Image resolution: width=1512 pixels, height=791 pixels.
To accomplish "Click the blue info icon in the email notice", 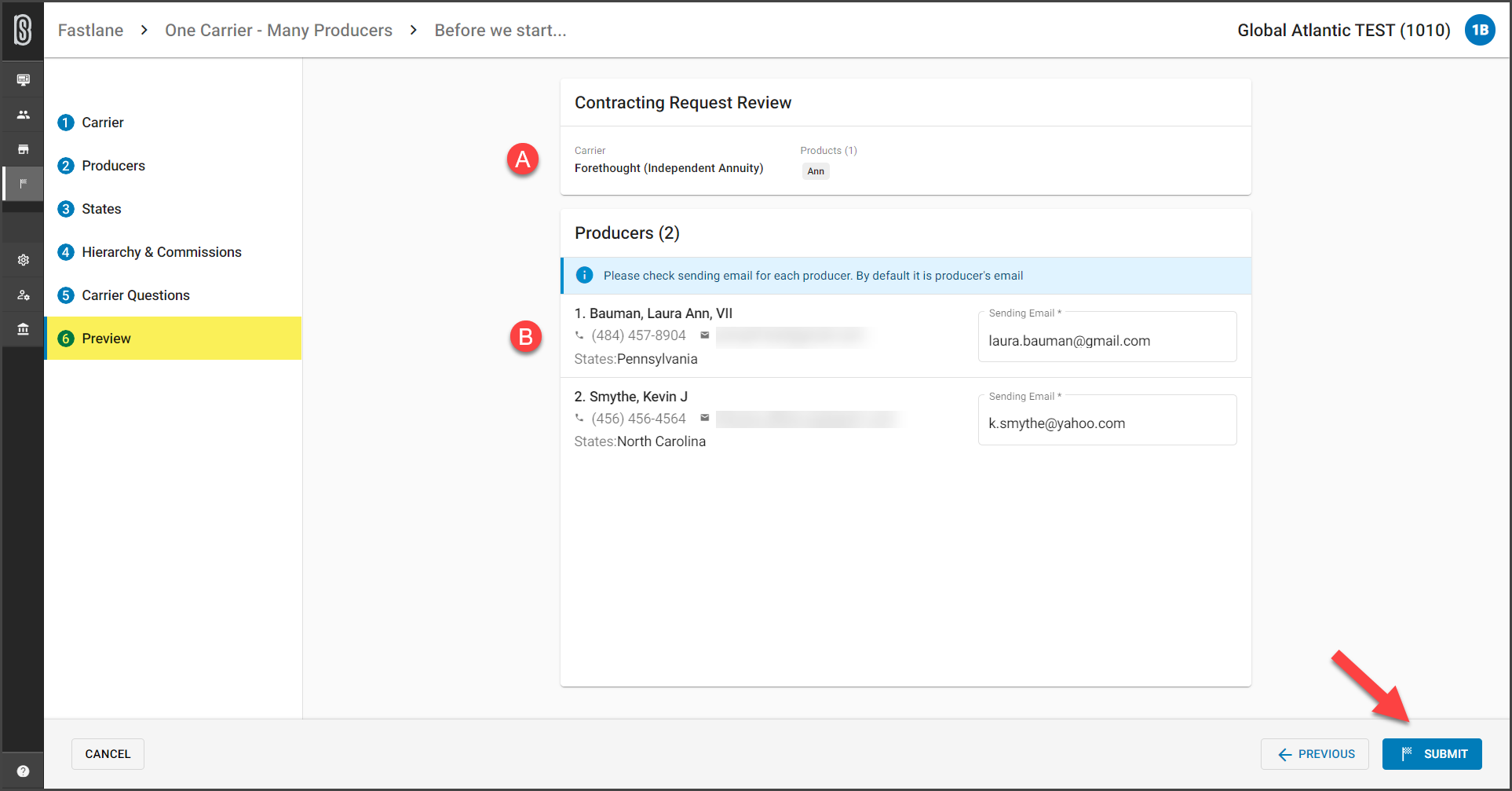I will point(584,276).
